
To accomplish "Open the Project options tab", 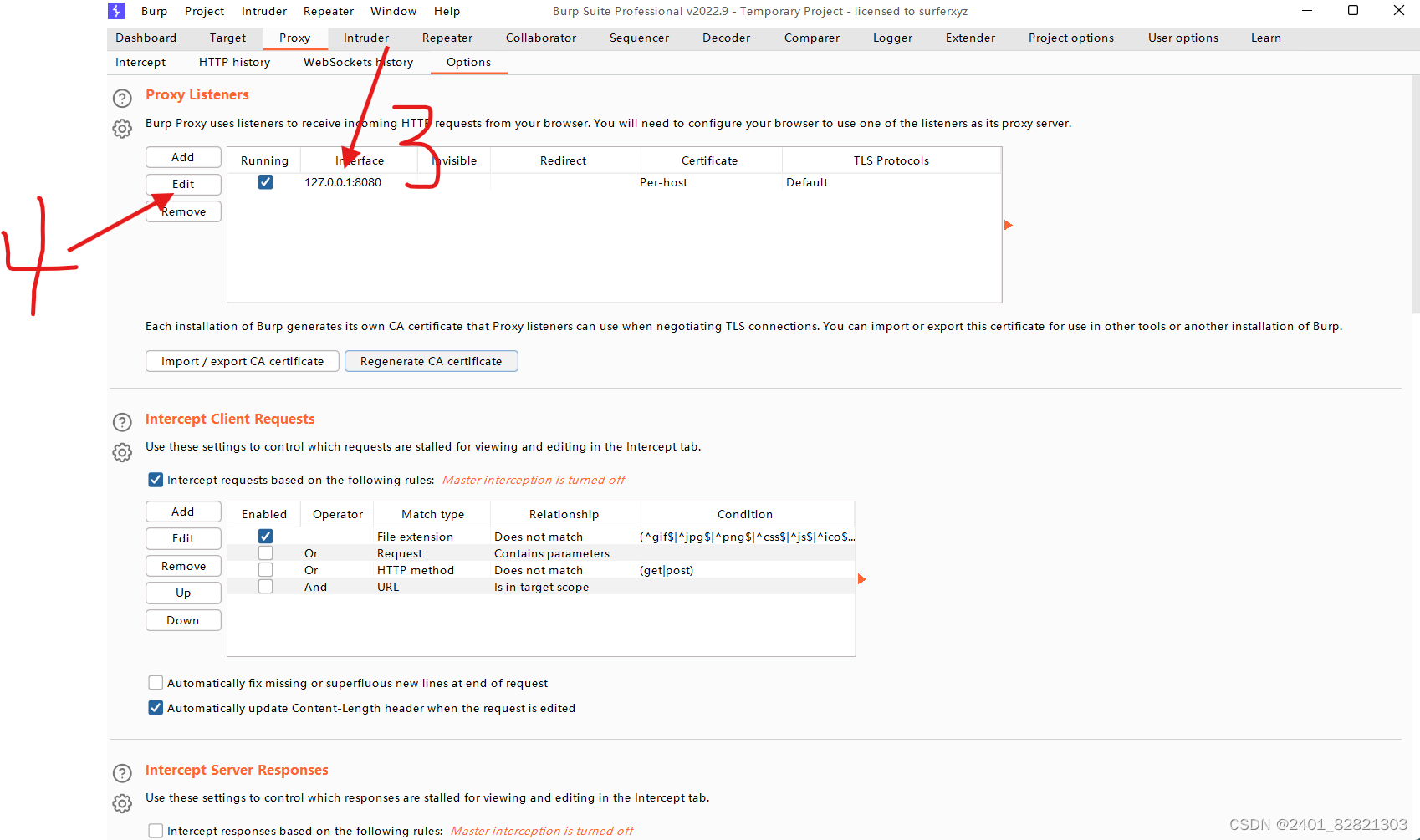I will coord(1071,38).
